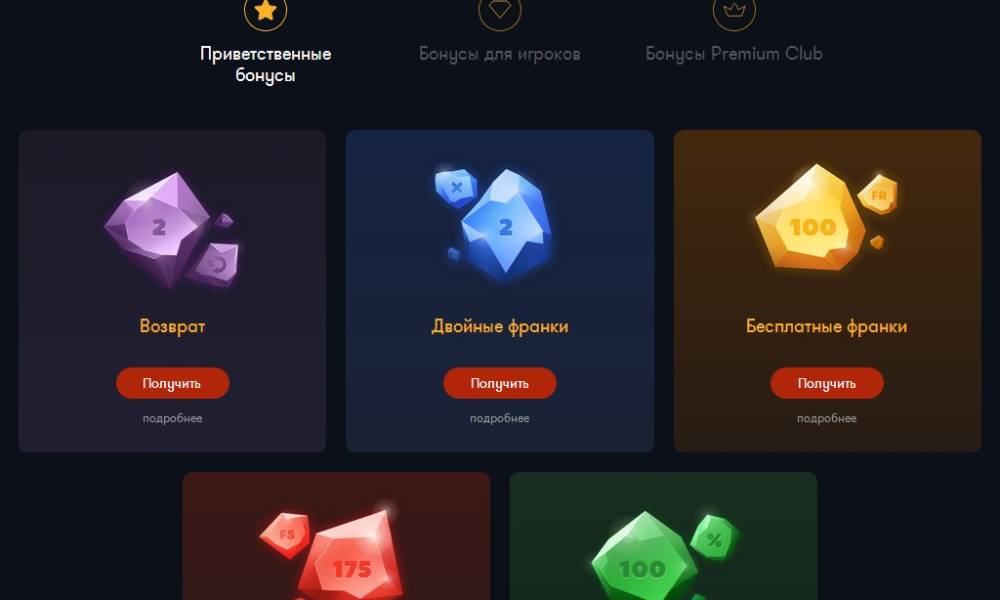Click the Двойные франки card title
Viewport: 1000px width, 600px height.
coord(499,326)
